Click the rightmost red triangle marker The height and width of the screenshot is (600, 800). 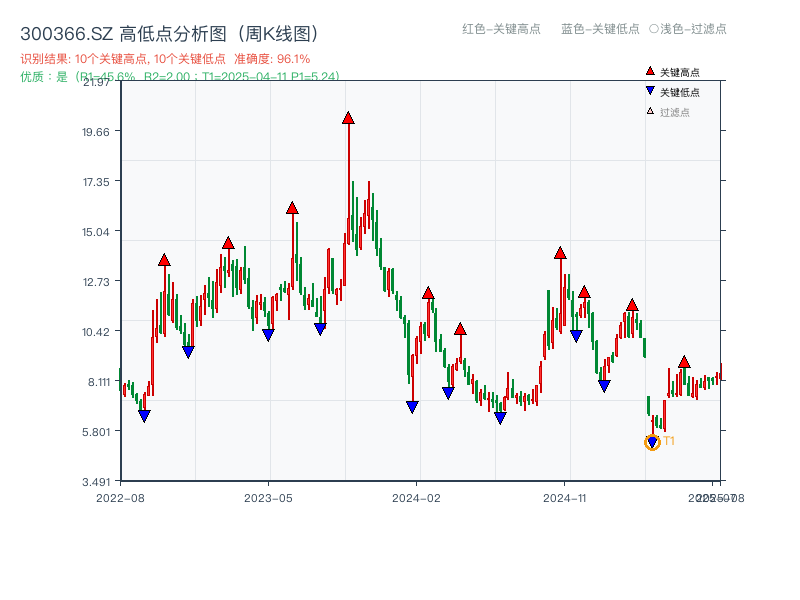coord(684,361)
